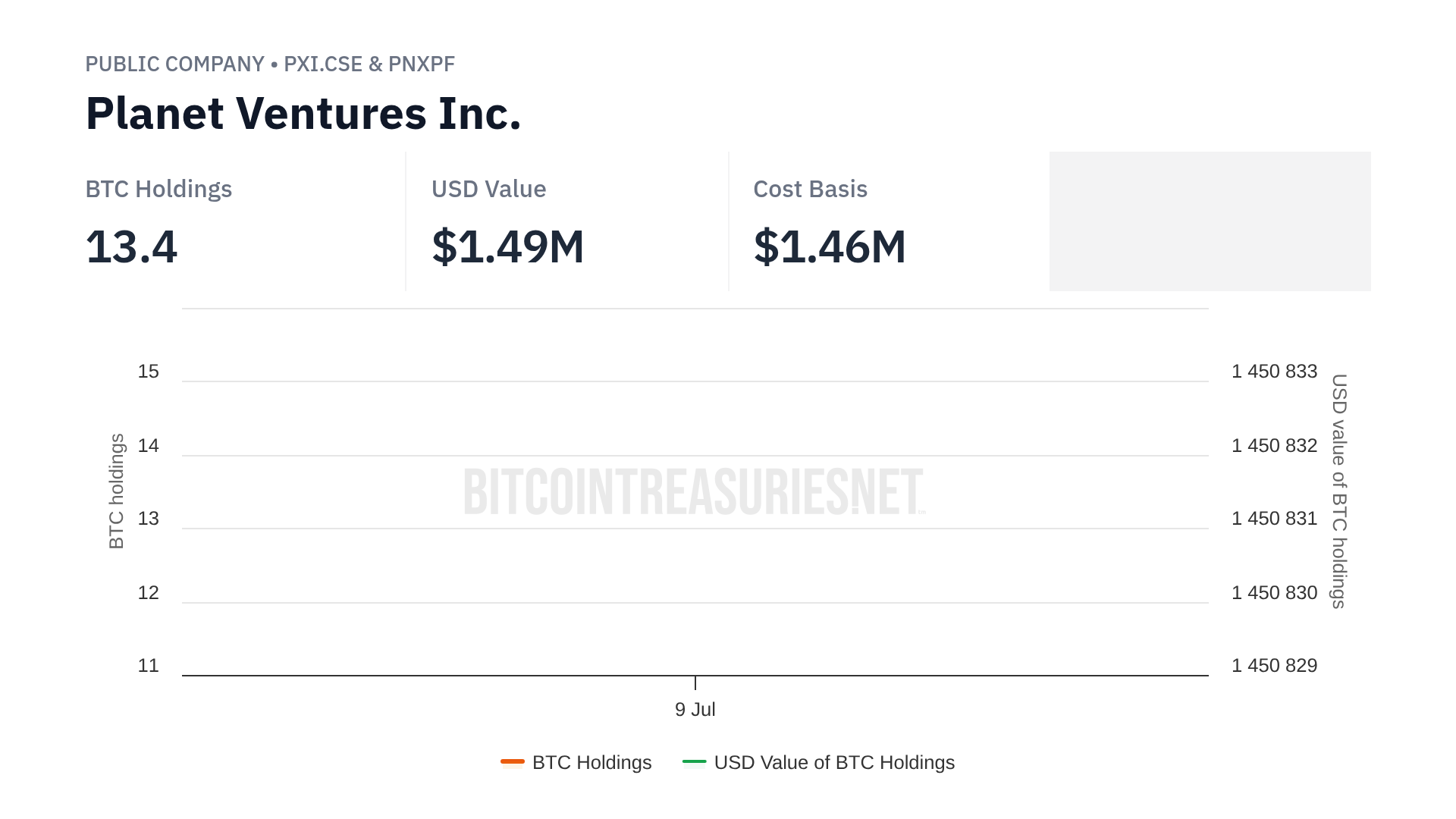Screen dimensions: 1456x819
Task: Click the 13.4 BTC Holdings value
Action: pyautogui.click(x=131, y=247)
